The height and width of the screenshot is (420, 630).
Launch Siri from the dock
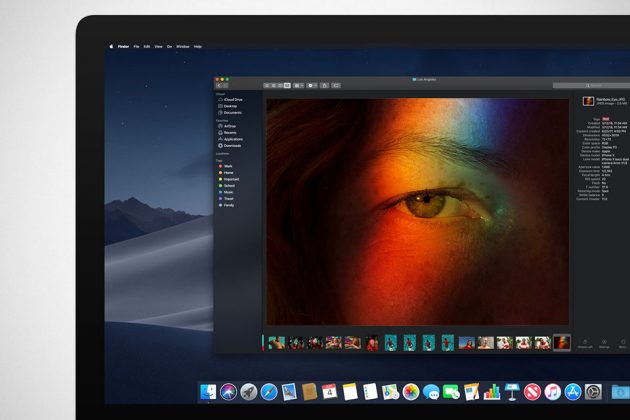(x=229, y=392)
